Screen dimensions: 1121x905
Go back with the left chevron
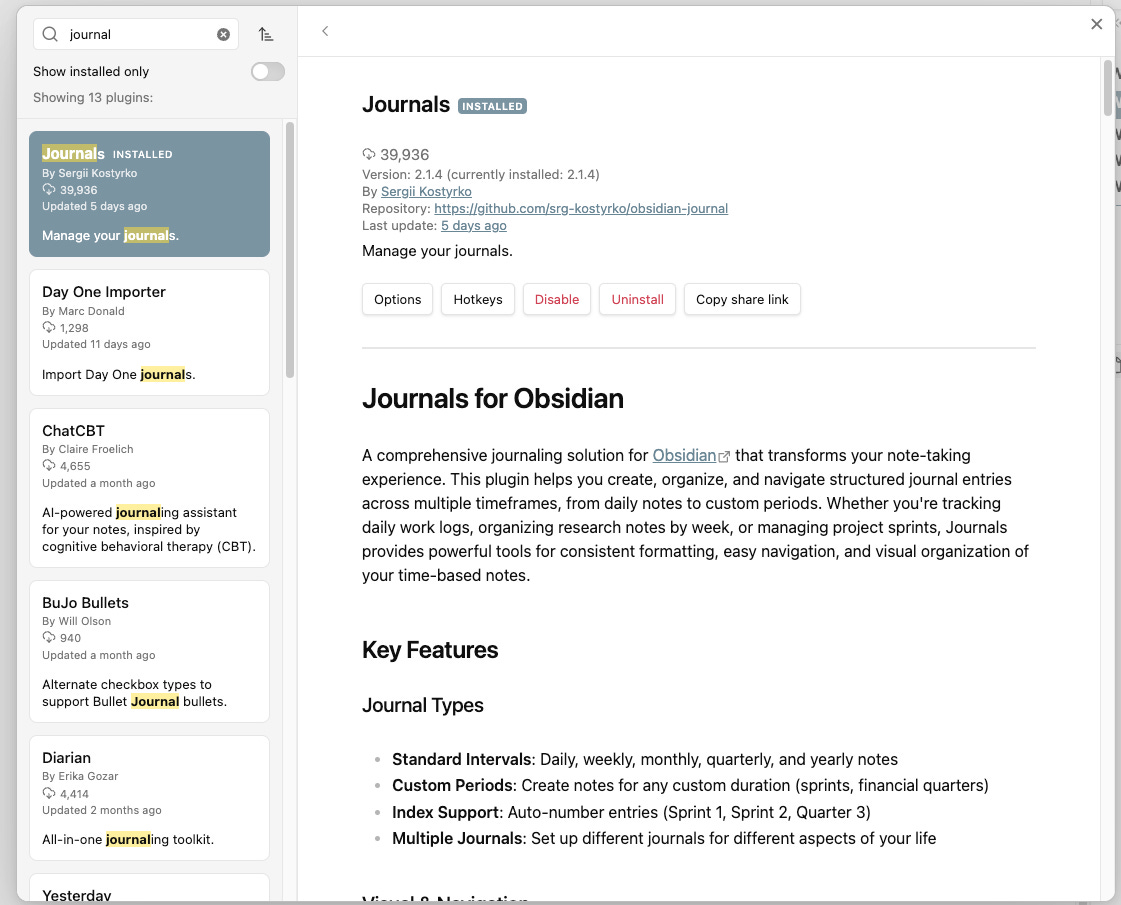point(325,31)
